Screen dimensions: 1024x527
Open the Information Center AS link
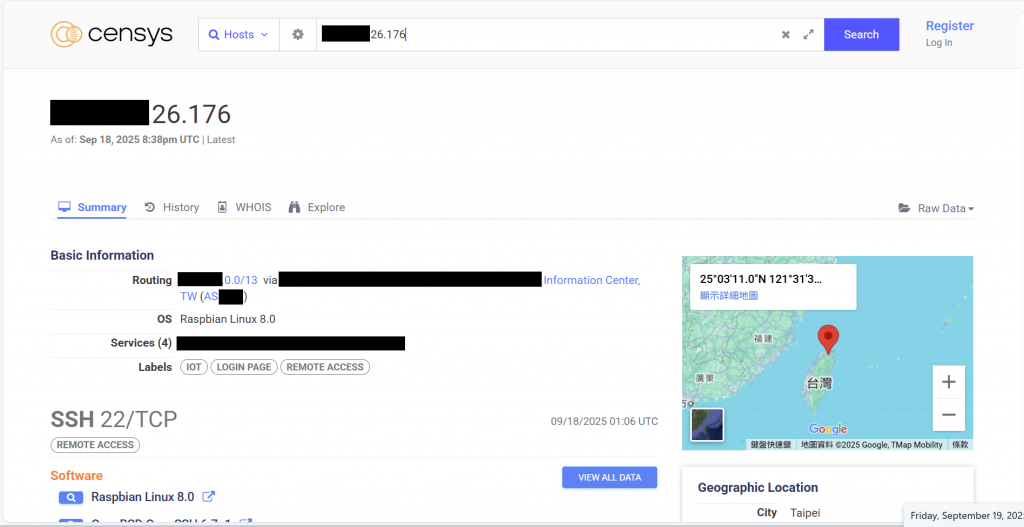(x=592, y=279)
